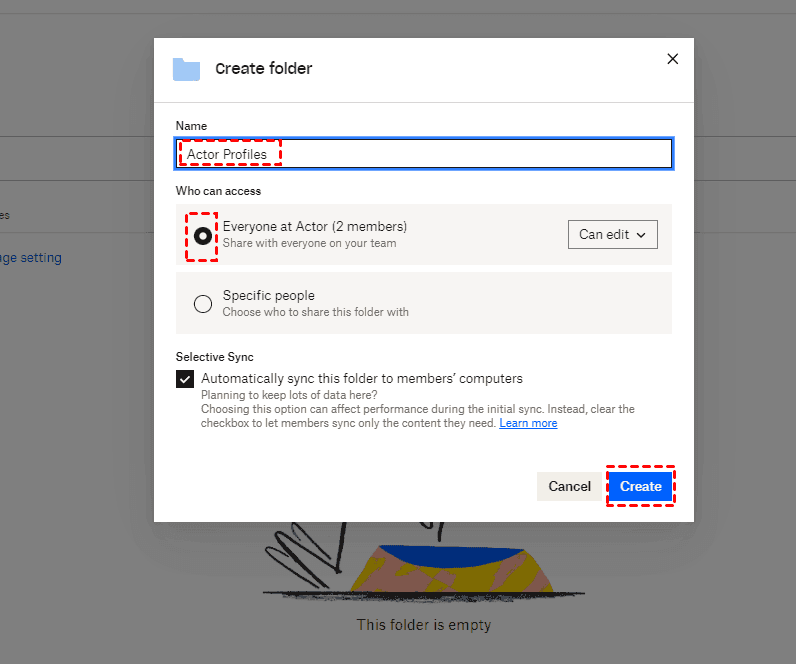Close the Create folder dialog
The image size is (796, 664).
point(672,59)
